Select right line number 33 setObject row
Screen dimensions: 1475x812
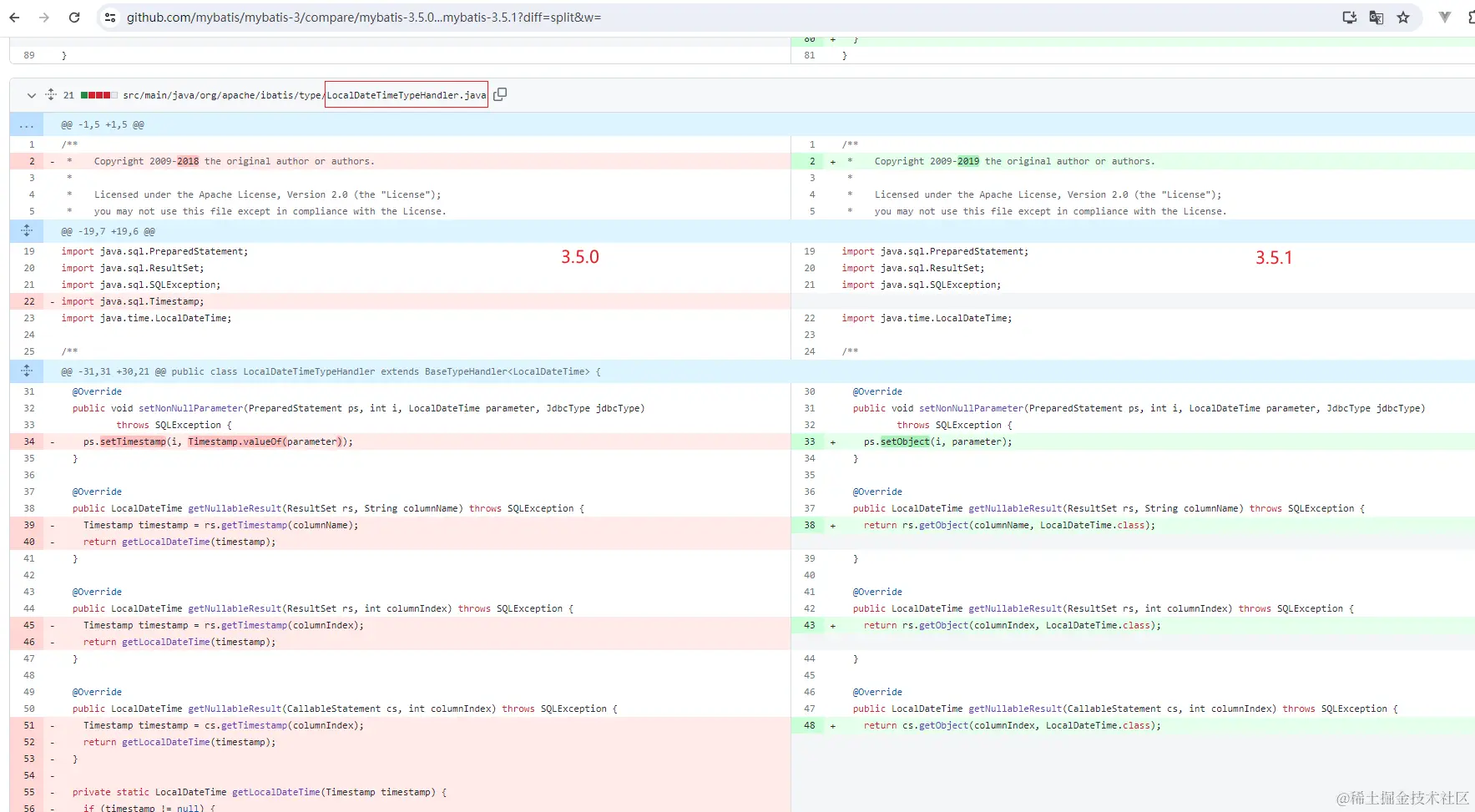tap(810, 441)
